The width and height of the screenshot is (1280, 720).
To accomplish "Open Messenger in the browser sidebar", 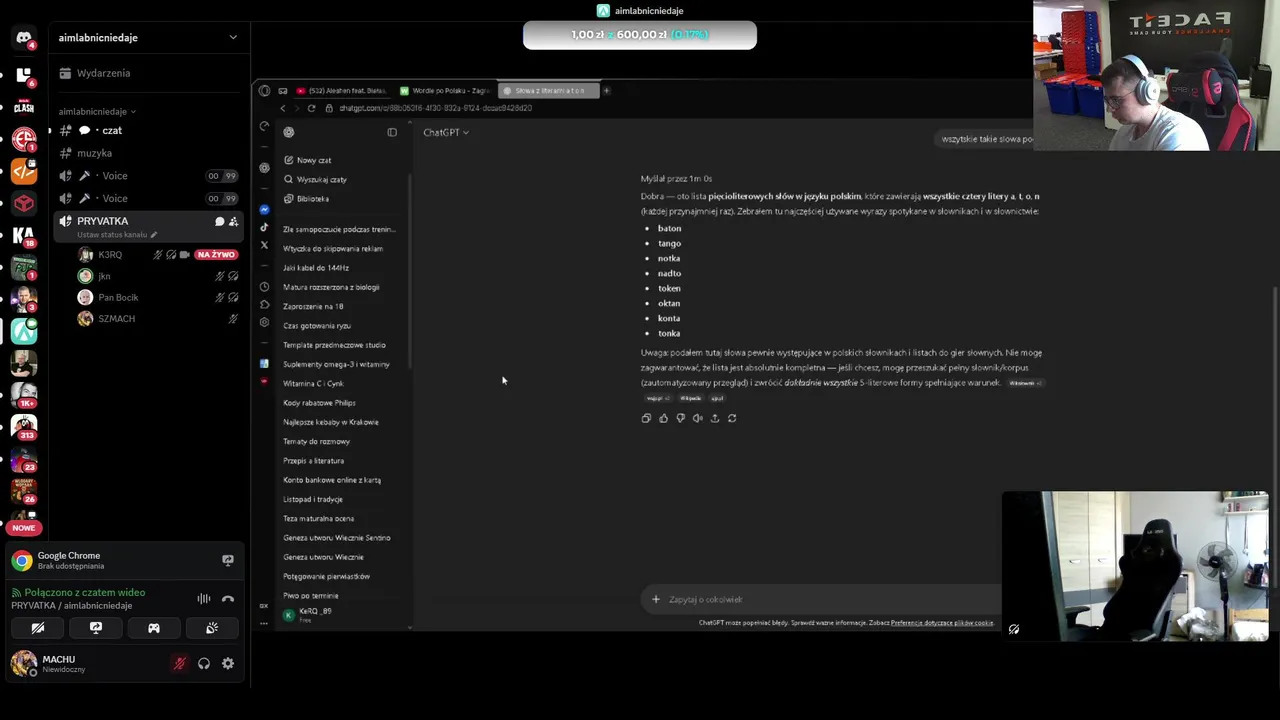I will (264, 210).
